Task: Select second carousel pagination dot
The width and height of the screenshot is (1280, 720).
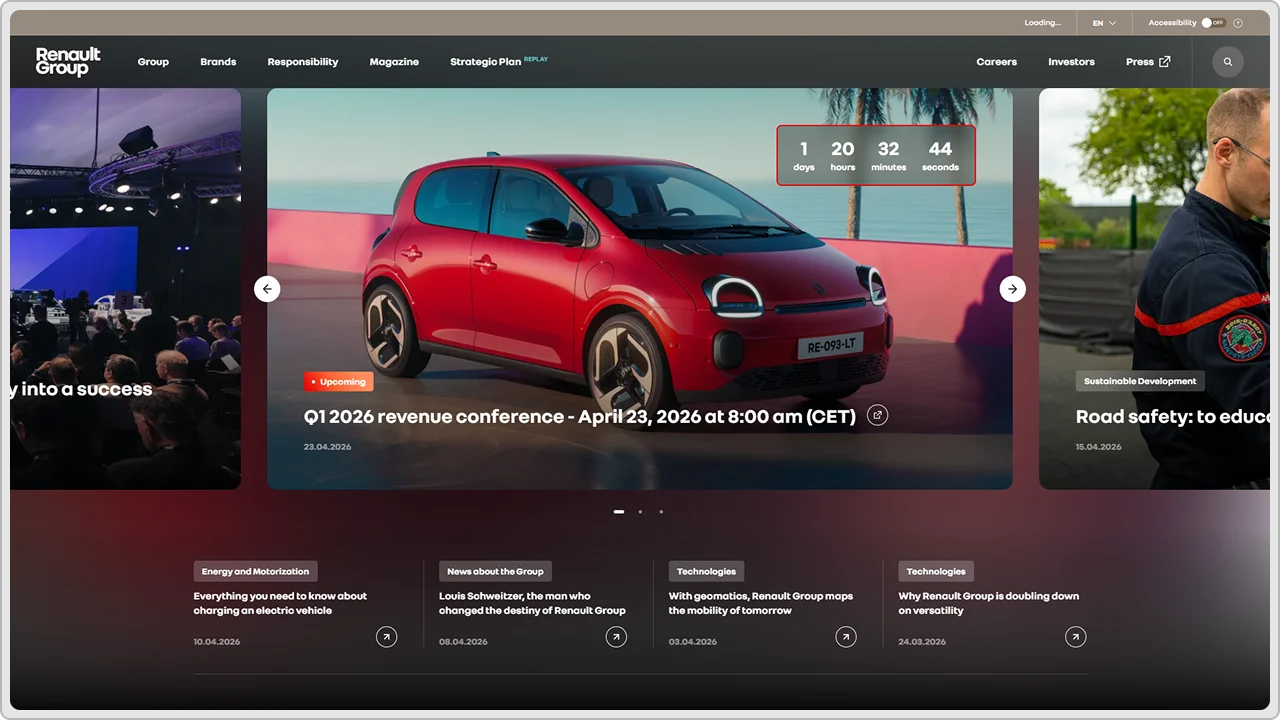Action: click(x=640, y=512)
